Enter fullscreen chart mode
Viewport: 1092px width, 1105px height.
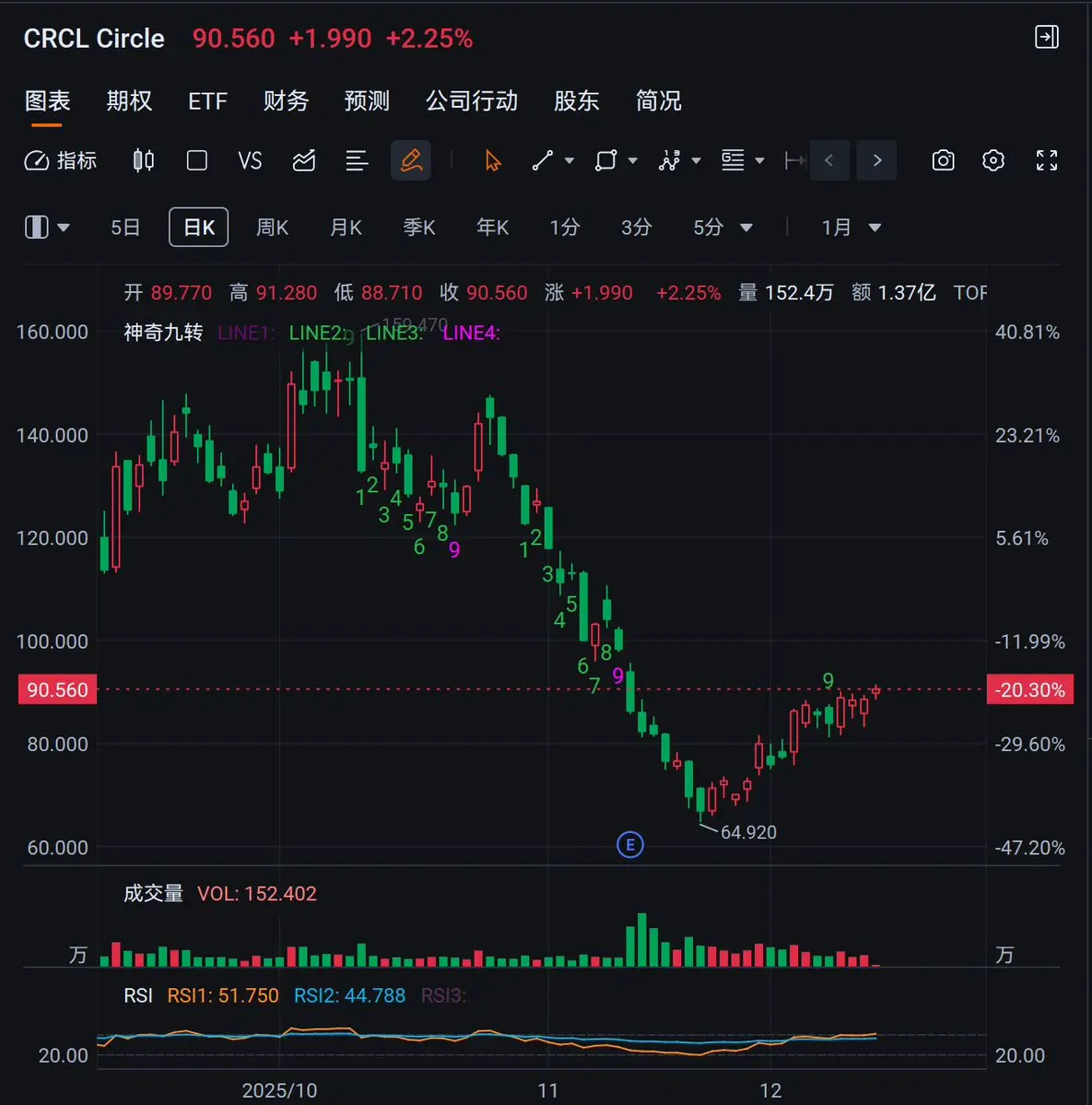pos(1046,160)
